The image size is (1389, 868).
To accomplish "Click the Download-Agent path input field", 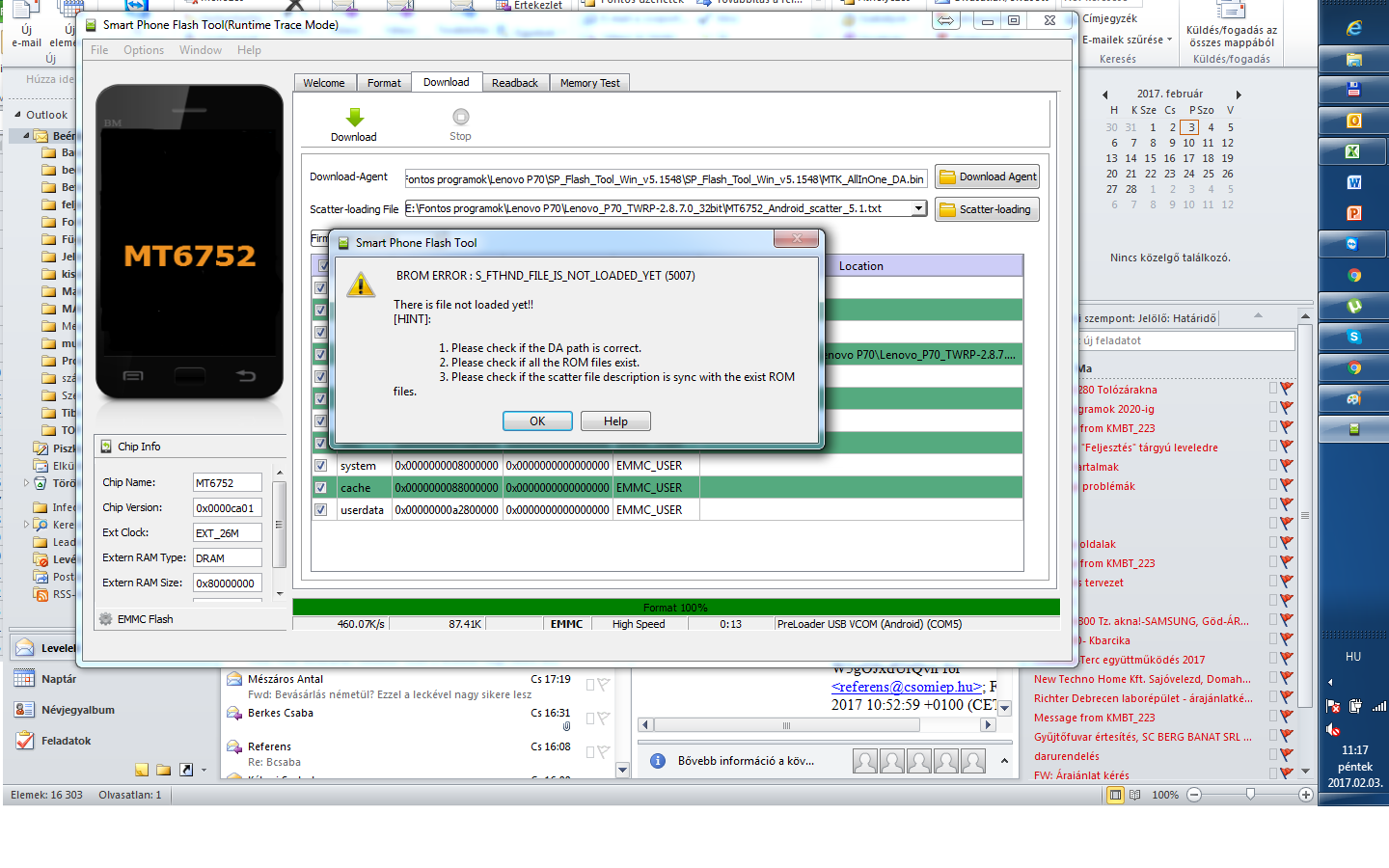I will tap(667, 179).
